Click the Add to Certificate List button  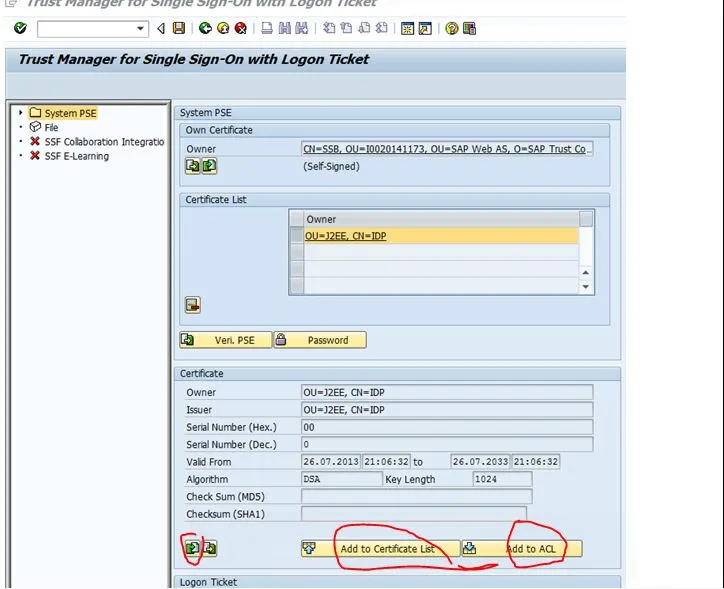coord(387,549)
